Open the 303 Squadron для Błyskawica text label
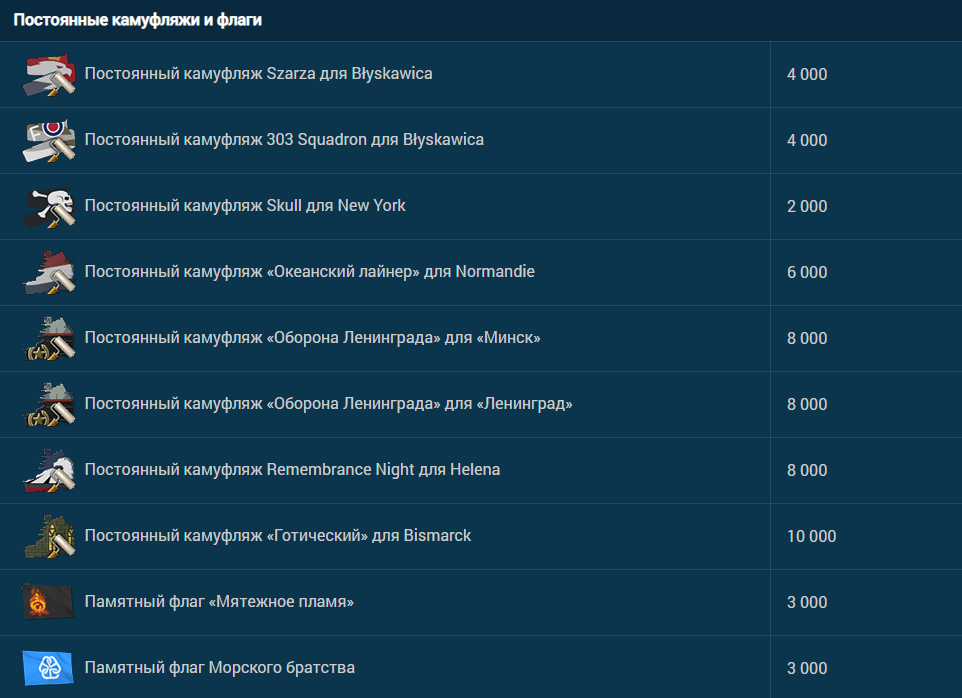962x698 pixels. click(284, 140)
